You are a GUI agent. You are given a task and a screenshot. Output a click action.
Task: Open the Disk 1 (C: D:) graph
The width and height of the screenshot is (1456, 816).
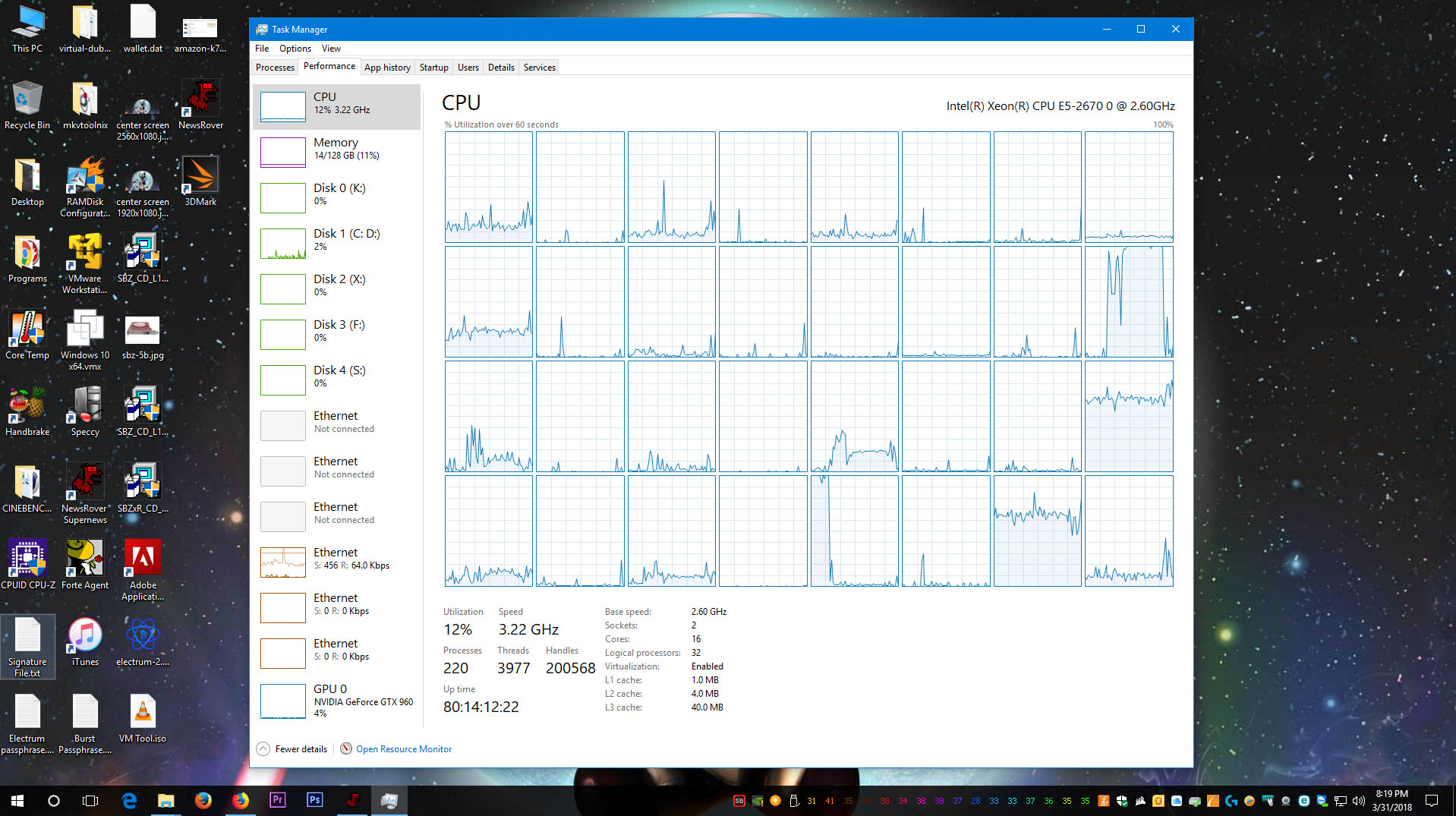tap(337, 243)
